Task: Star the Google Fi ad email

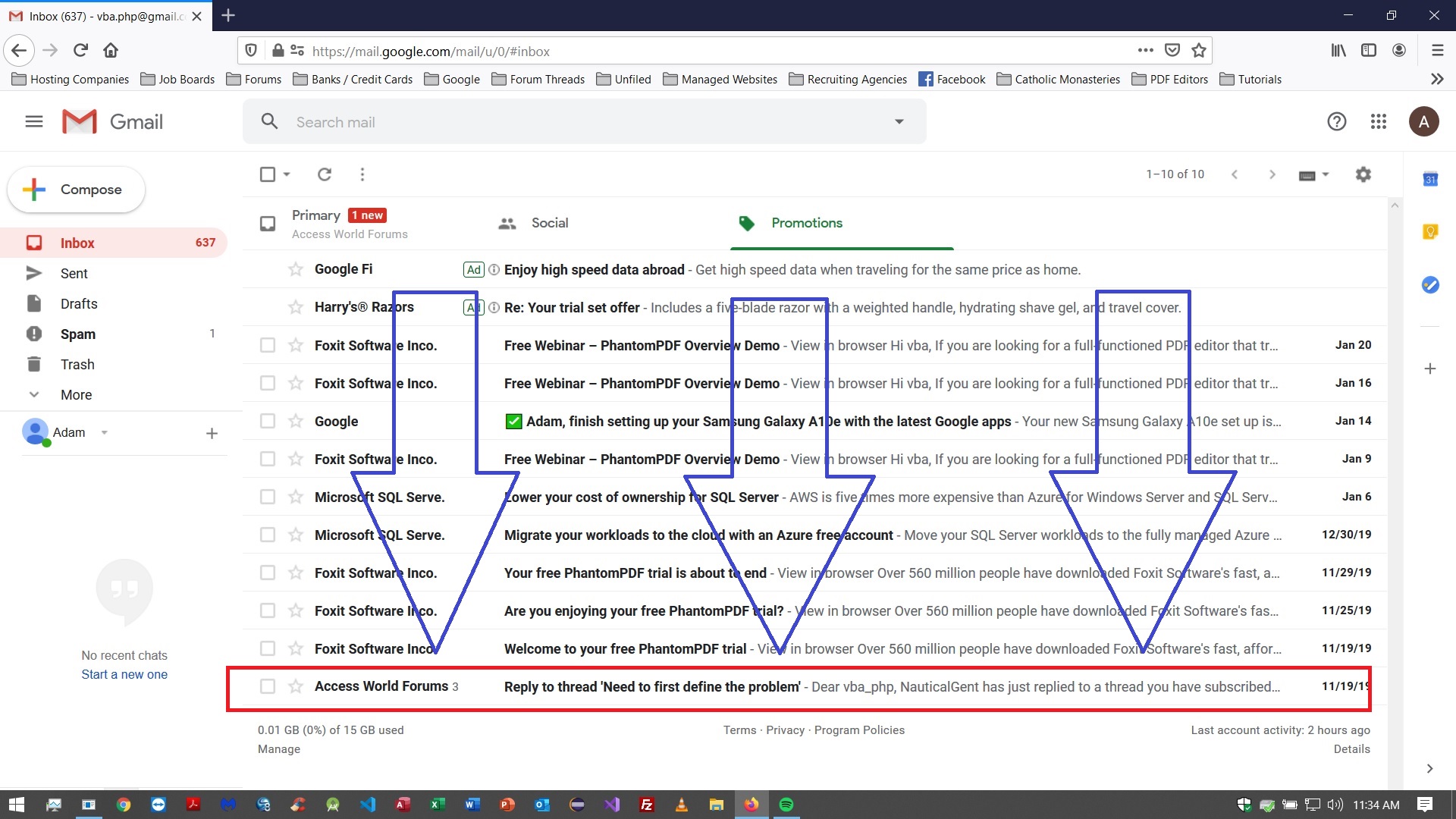Action: (296, 269)
